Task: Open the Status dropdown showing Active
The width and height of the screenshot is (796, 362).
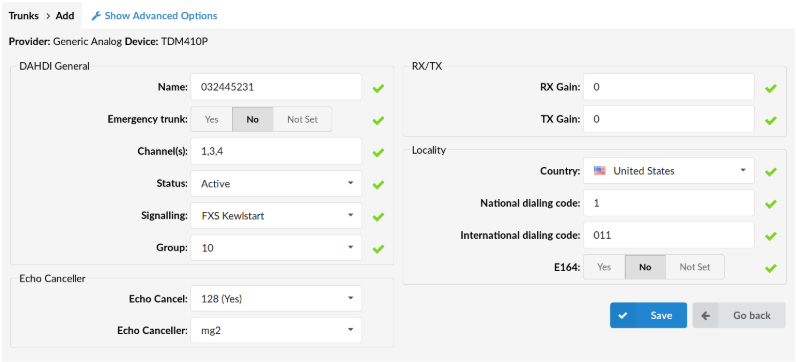Action: click(x=276, y=184)
